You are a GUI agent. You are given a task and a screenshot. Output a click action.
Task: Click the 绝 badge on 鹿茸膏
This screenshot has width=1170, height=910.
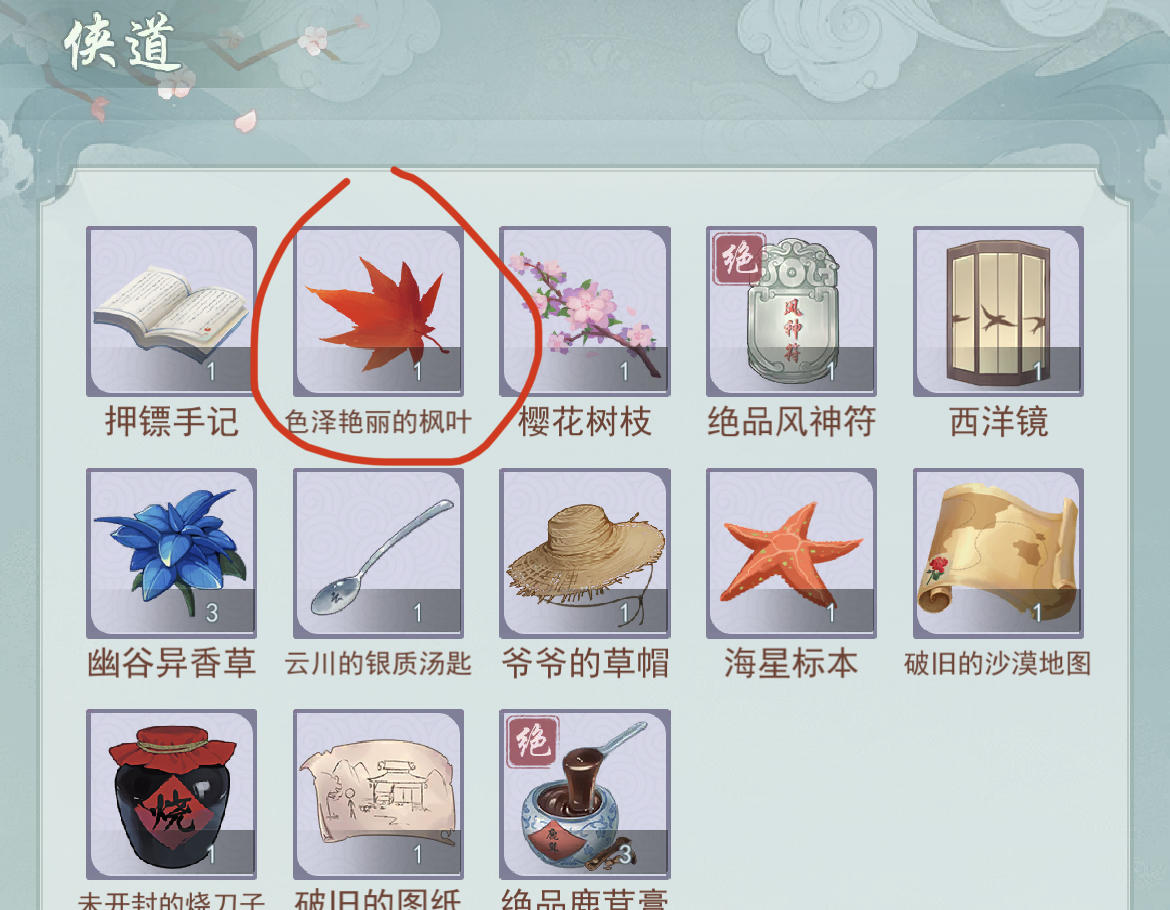(532, 741)
